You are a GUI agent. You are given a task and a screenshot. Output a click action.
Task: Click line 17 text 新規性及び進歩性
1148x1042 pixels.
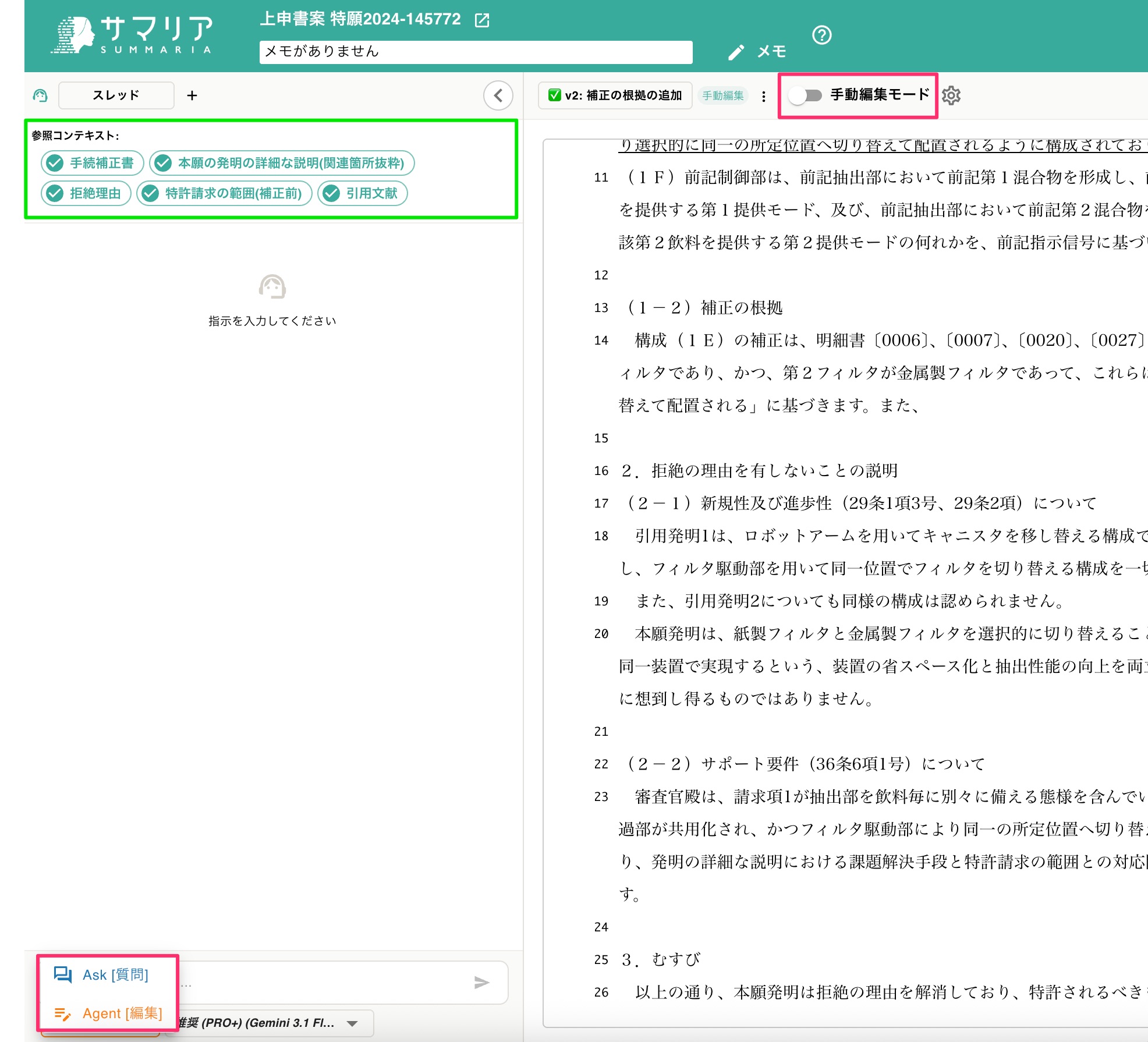pyautogui.click(x=766, y=503)
